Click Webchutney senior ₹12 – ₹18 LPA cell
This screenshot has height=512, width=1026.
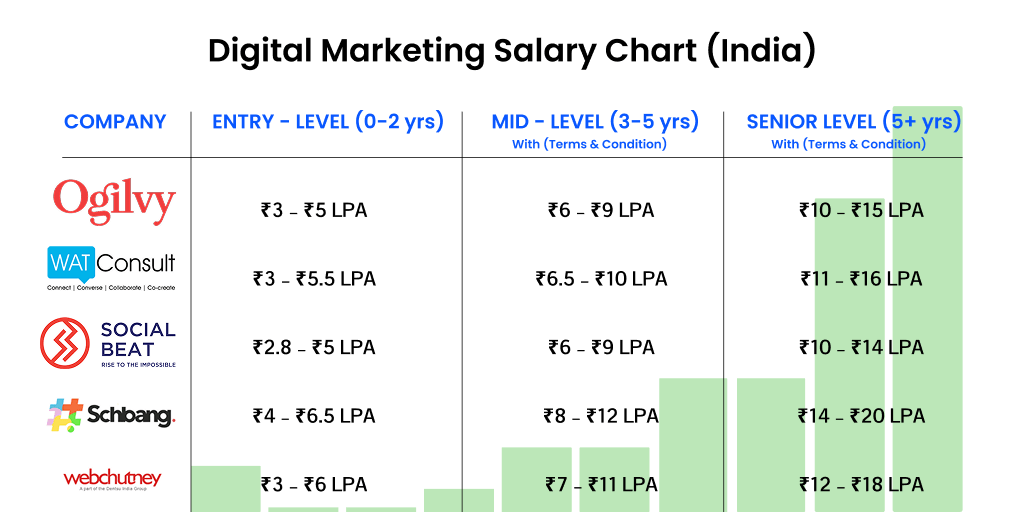861,484
